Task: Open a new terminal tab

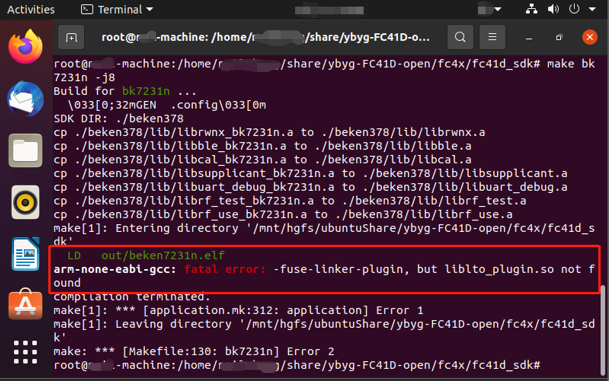Action: [71, 37]
